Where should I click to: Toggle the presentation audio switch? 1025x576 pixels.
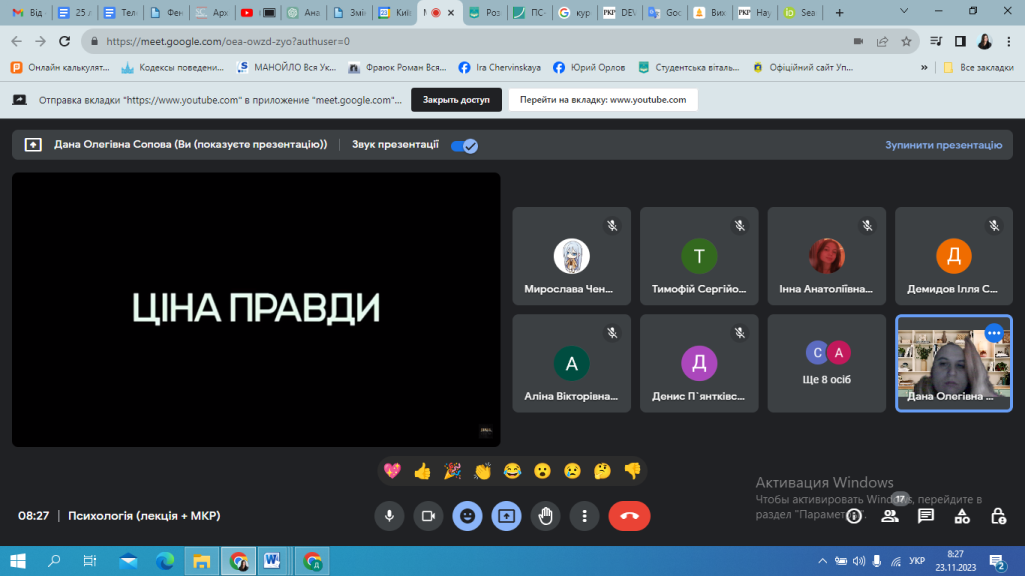coord(464,145)
